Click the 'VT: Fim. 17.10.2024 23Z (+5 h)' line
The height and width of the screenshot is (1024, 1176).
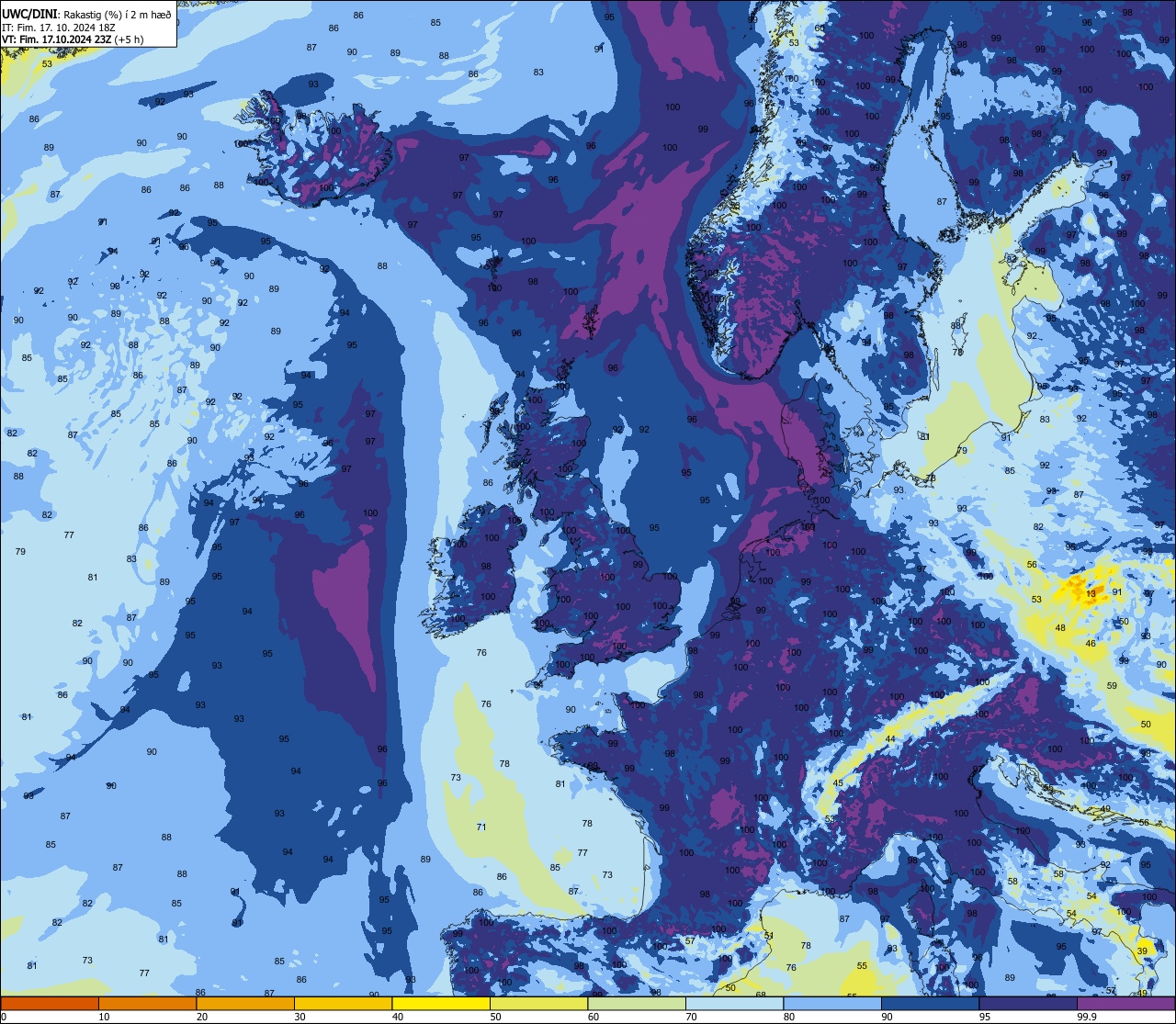[x=73, y=39]
